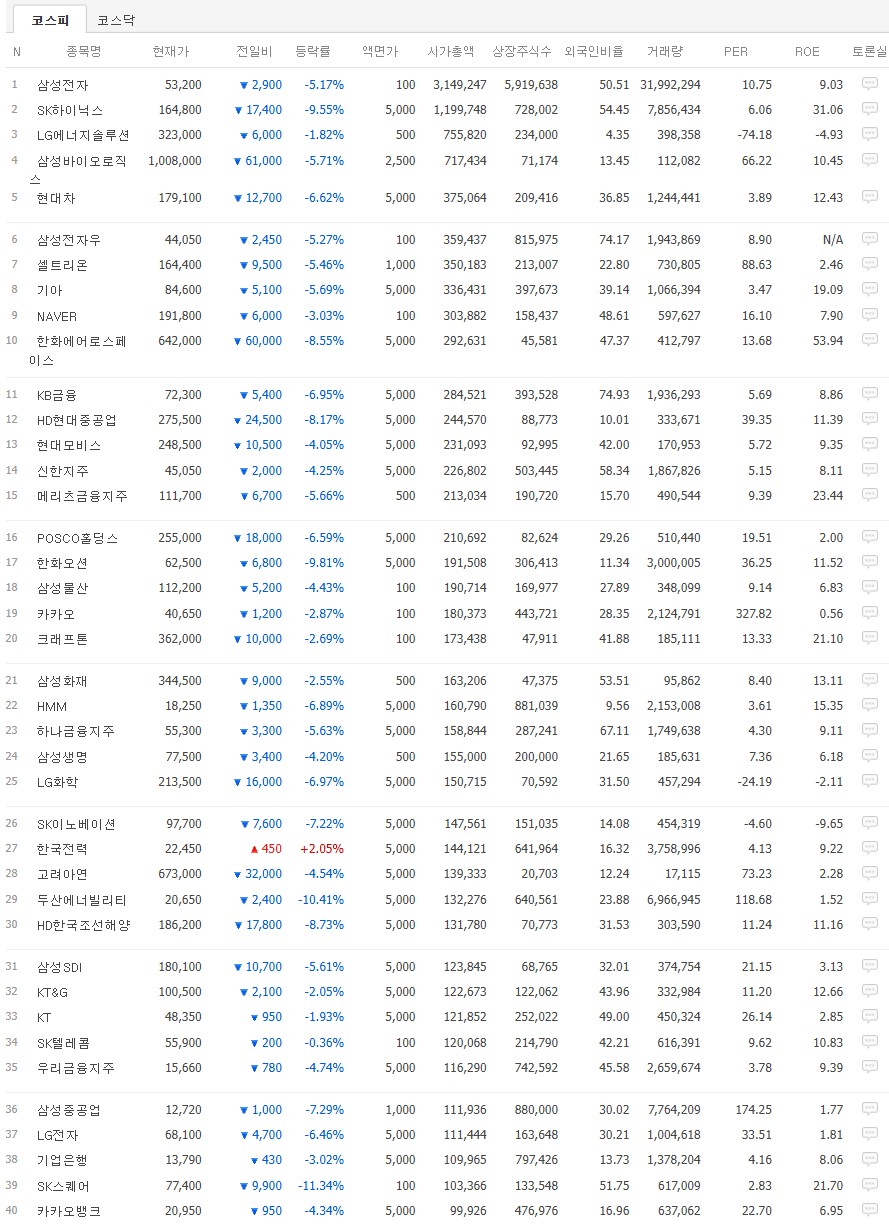Open discussion room icon for 현대차
Viewport: 889px width, 1231px height.
tap(869, 197)
